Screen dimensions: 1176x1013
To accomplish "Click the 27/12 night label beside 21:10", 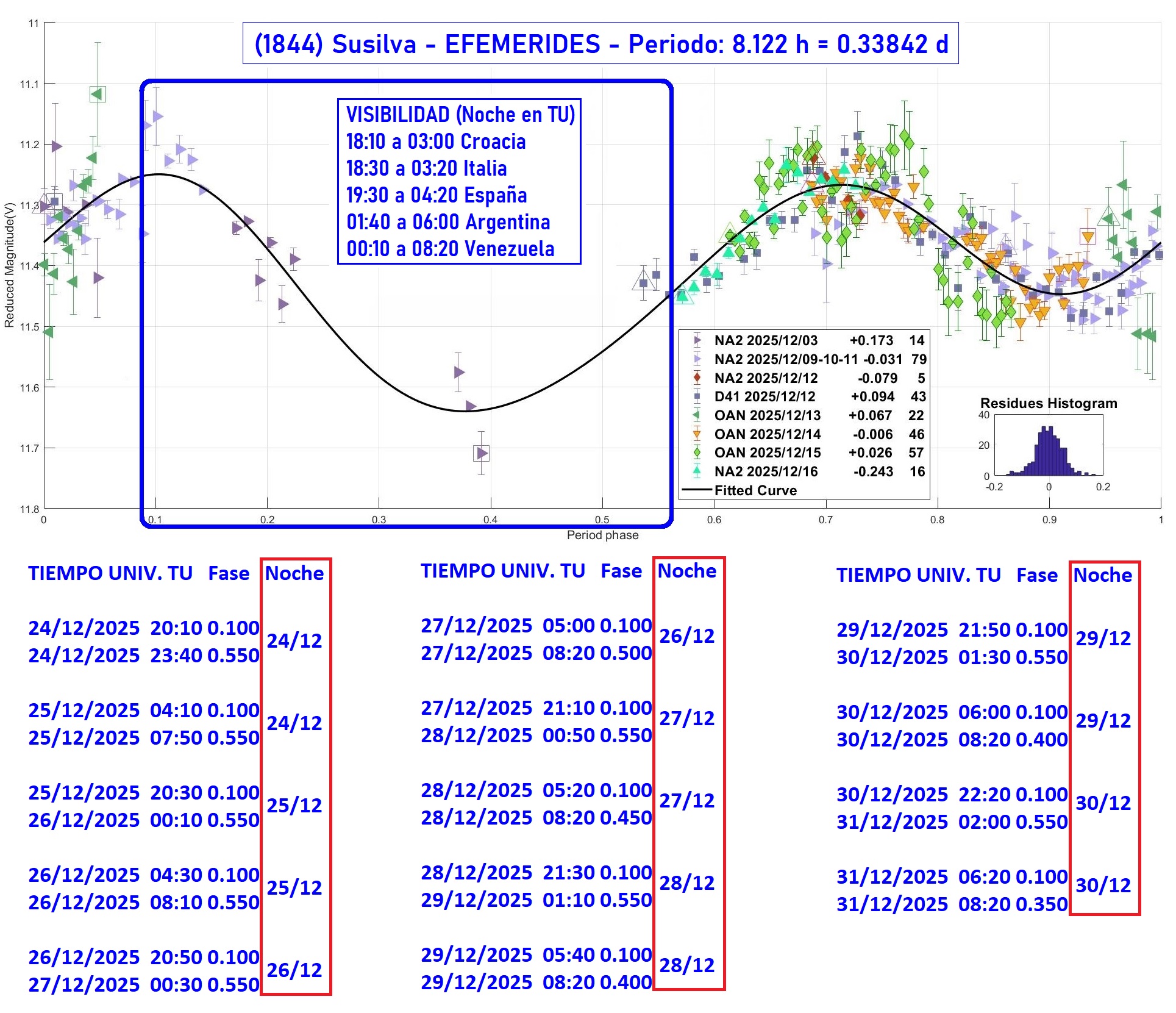I will click(686, 718).
